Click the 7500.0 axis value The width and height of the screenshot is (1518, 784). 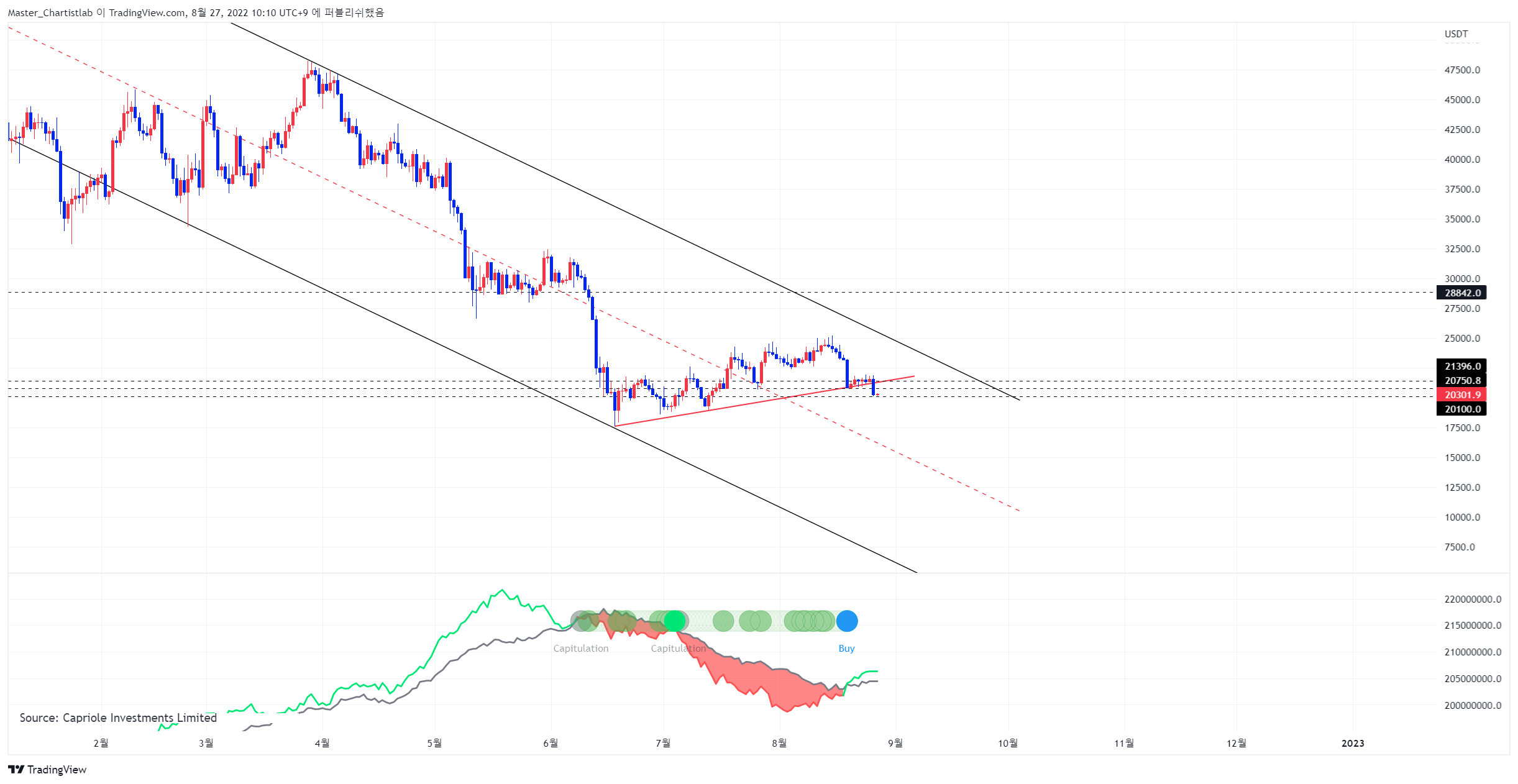1460,547
